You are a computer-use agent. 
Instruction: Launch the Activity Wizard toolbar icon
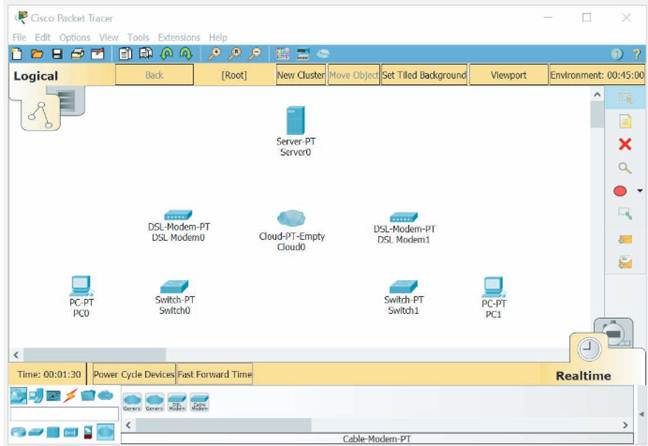pyautogui.click(x=98, y=54)
